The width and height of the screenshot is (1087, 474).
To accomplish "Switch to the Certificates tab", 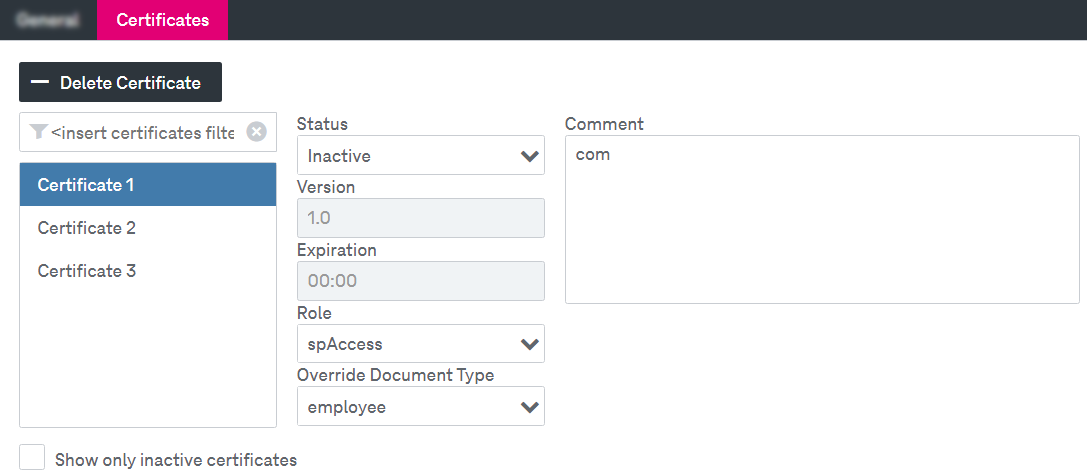I will [163, 20].
